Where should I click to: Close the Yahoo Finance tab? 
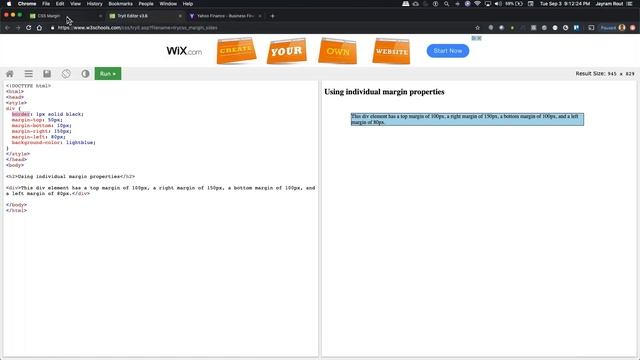tap(260, 16)
